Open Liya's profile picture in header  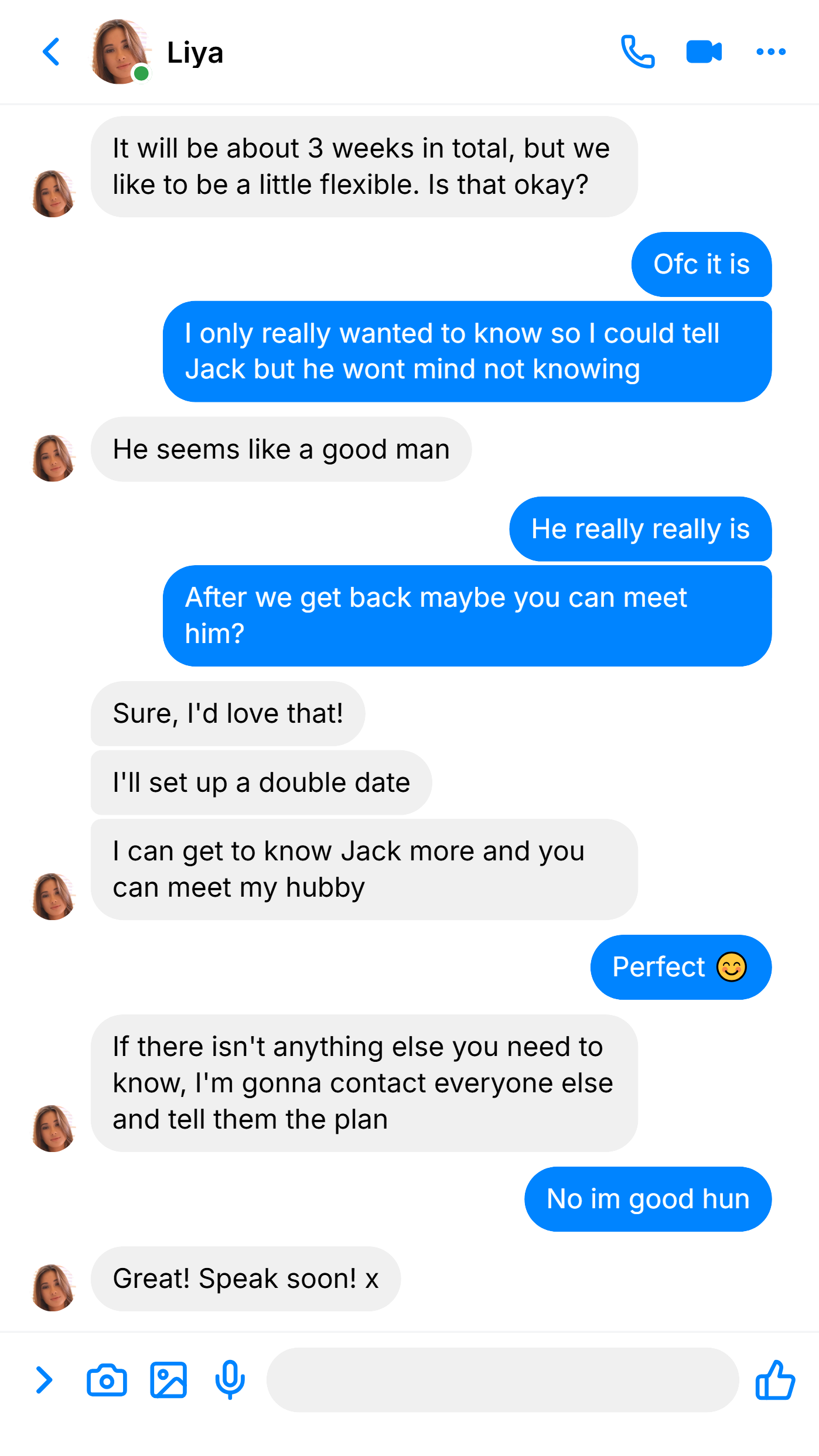[x=121, y=52]
